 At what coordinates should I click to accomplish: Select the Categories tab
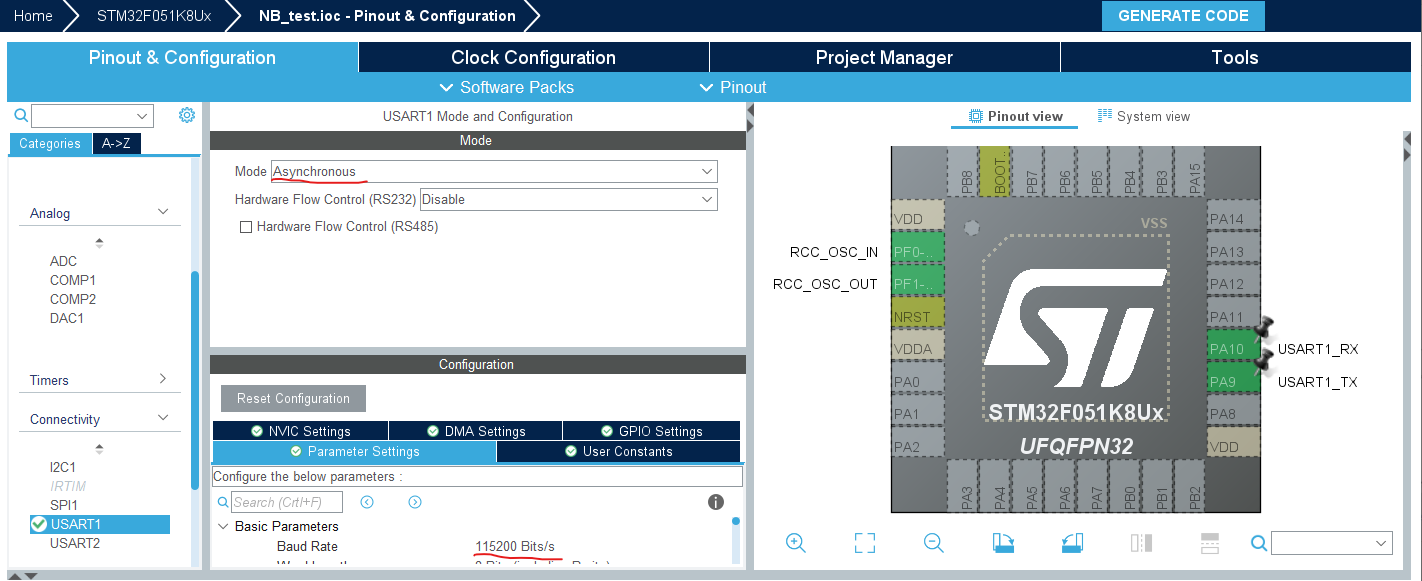(x=50, y=144)
